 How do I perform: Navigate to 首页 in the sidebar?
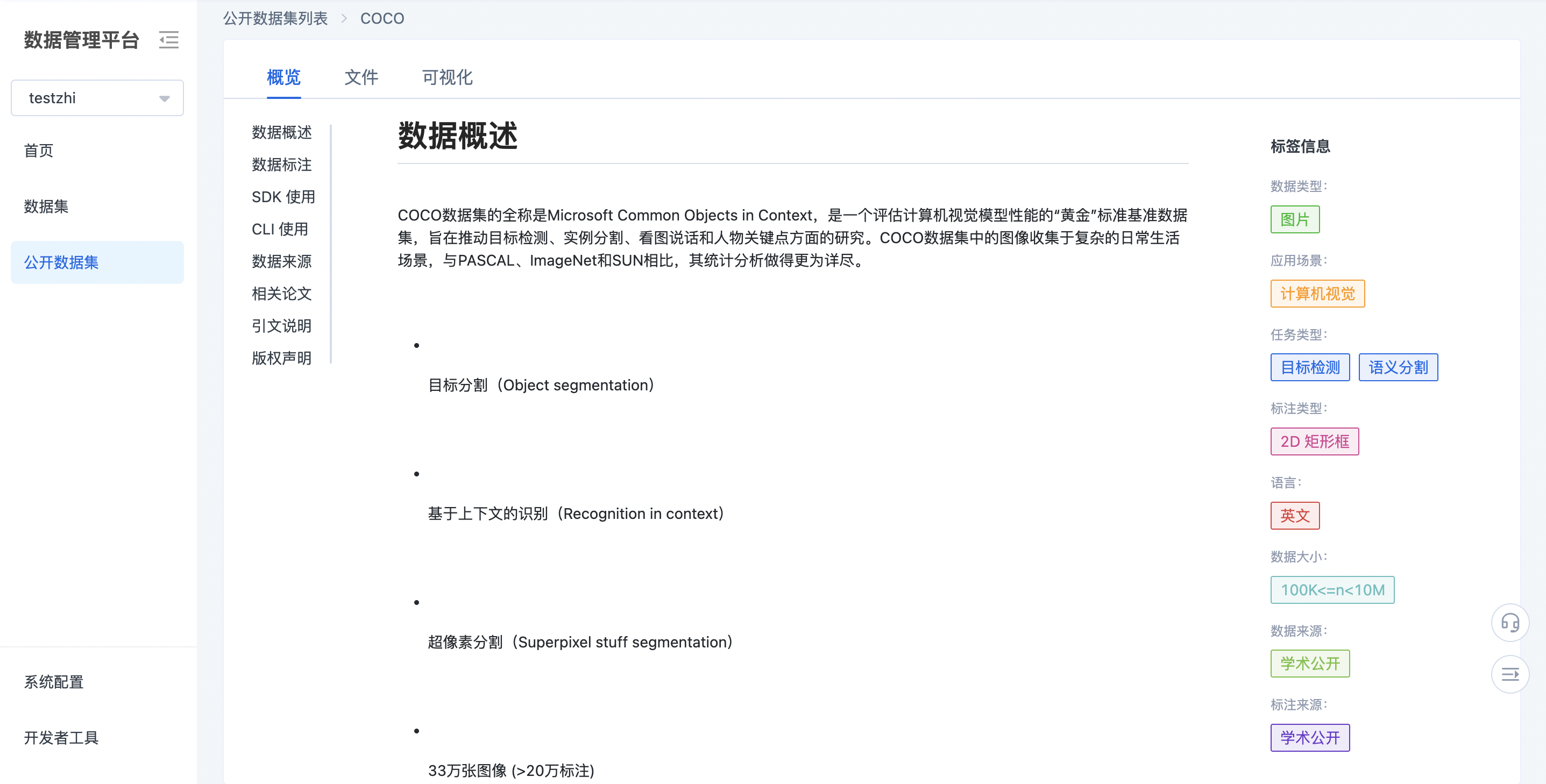(38, 151)
